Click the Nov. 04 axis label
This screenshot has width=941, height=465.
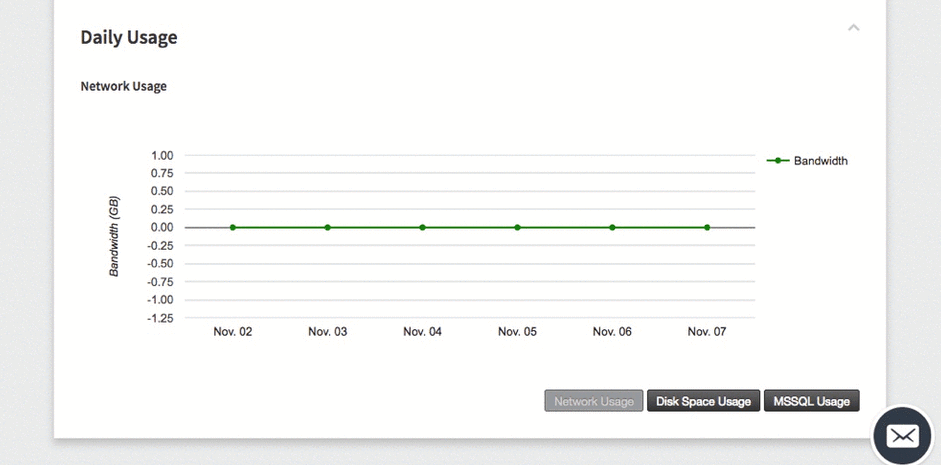click(422, 332)
